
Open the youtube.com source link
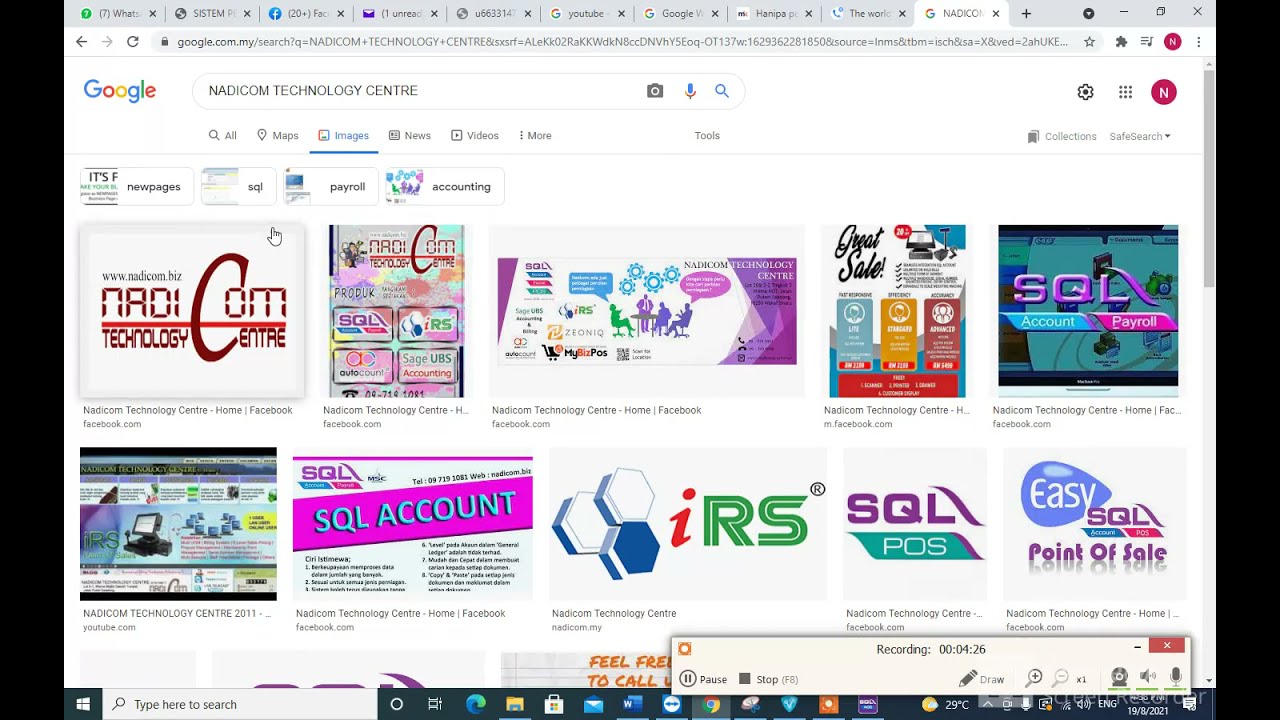(109, 628)
